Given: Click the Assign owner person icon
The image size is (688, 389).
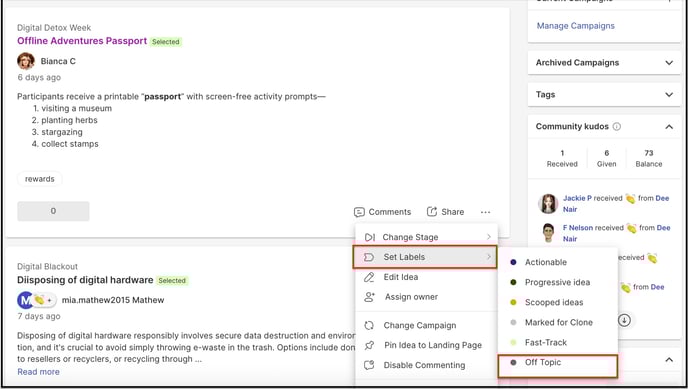Looking at the screenshot, I should click(x=369, y=297).
